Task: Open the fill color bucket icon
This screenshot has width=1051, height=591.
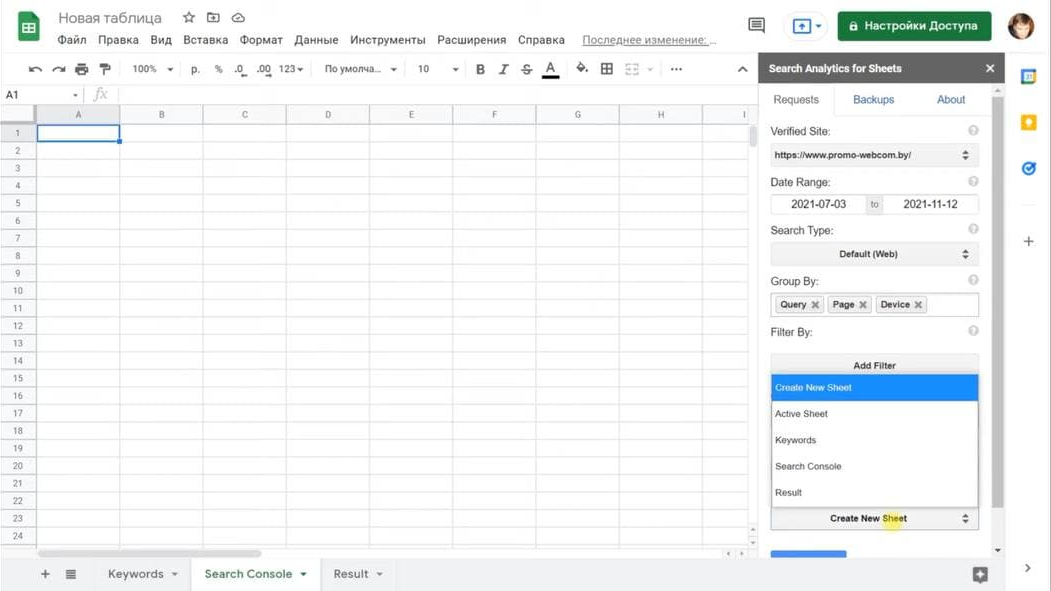Action: [582, 69]
